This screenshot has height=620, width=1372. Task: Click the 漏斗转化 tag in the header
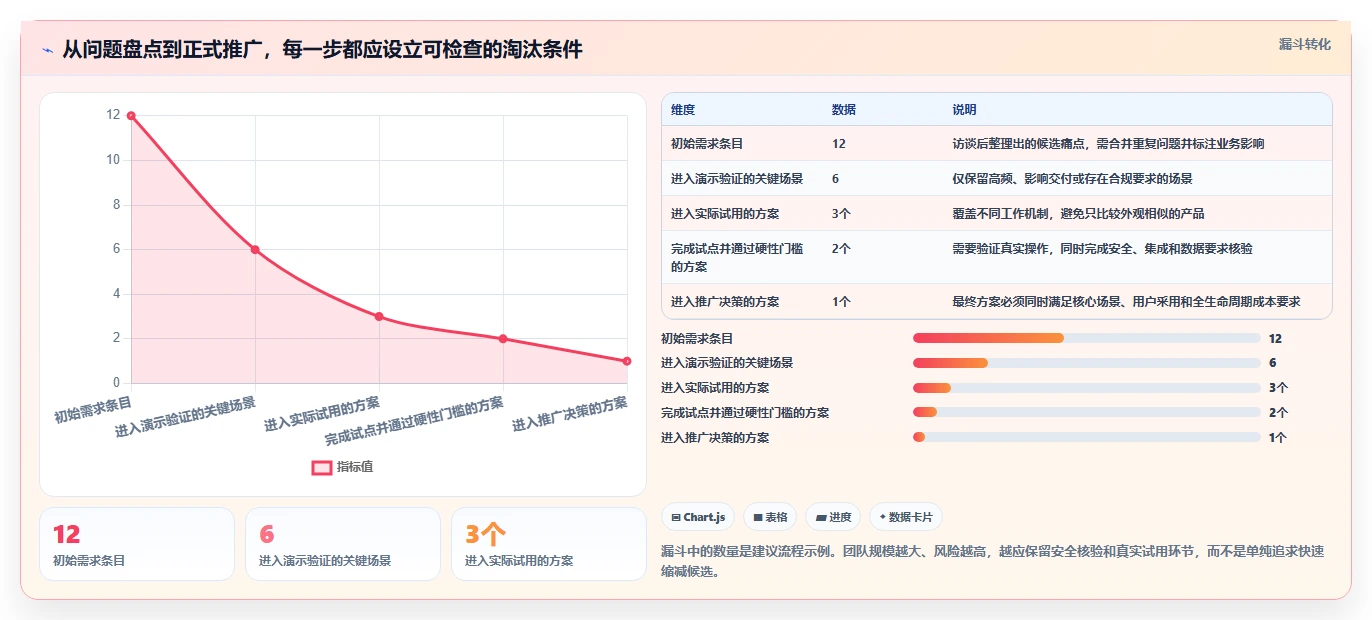[x=1305, y=44]
